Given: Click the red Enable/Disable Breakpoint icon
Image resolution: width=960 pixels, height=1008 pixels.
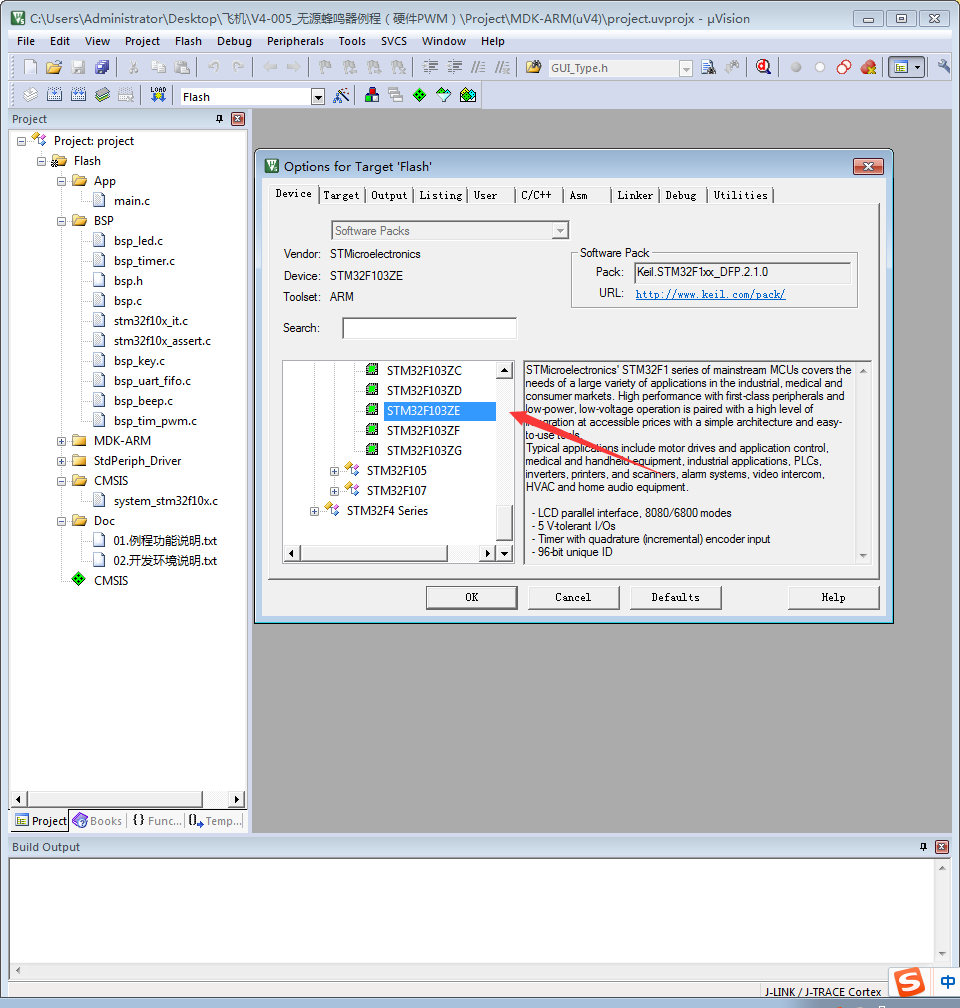Looking at the screenshot, I should (844, 67).
